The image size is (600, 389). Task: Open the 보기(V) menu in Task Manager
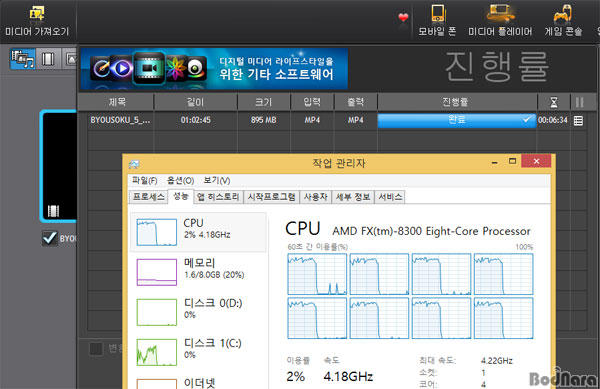click(217, 181)
